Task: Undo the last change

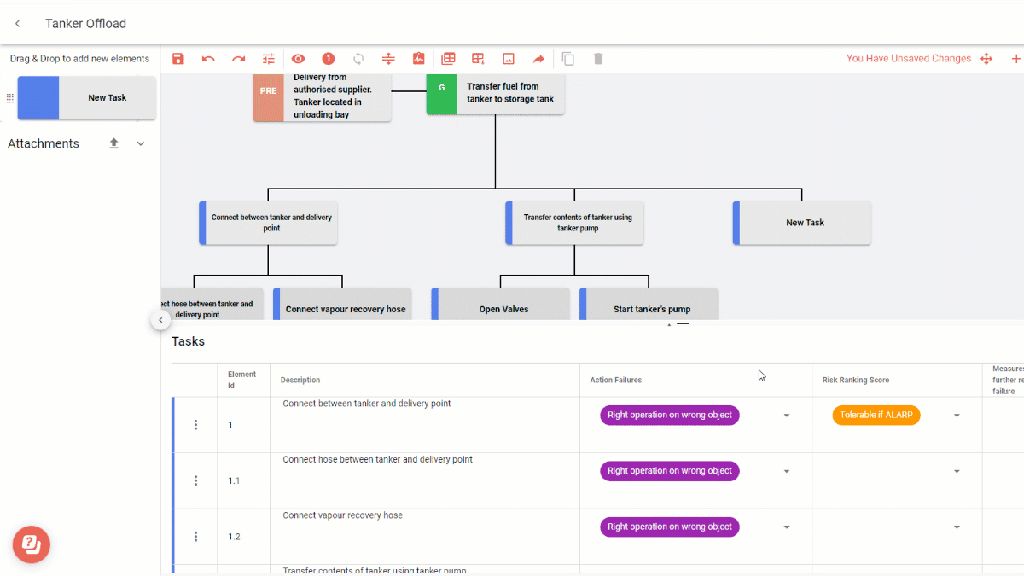Action: [x=208, y=59]
